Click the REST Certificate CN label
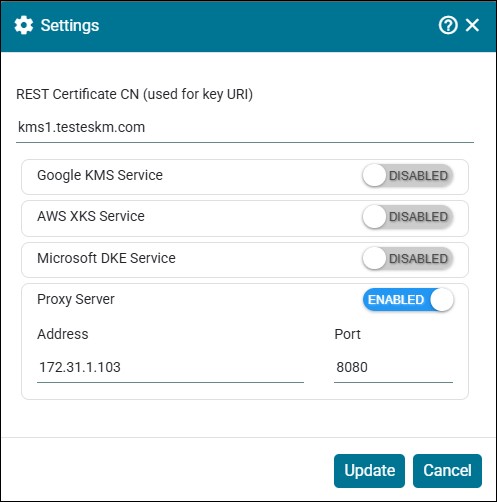Image resolution: width=497 pixels, height=502 pixels. point(134,94)
